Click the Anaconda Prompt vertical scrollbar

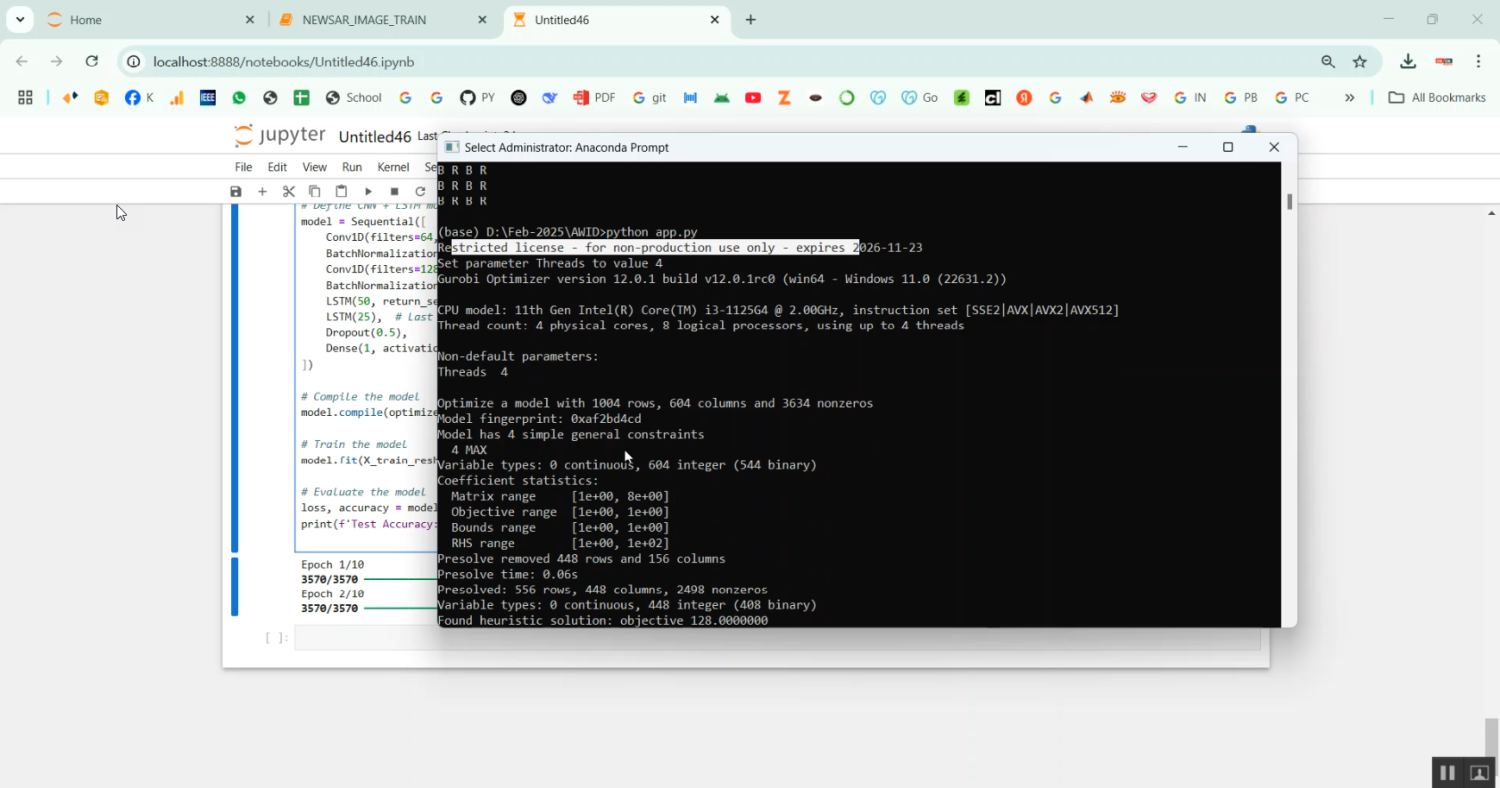pyautogui.click(x=1289, y=400)
